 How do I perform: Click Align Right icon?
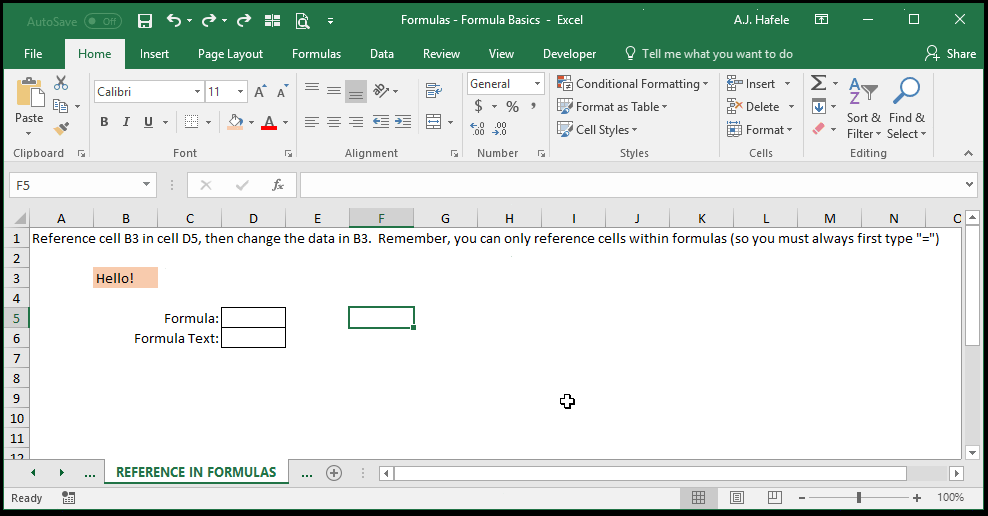(356, 122)
